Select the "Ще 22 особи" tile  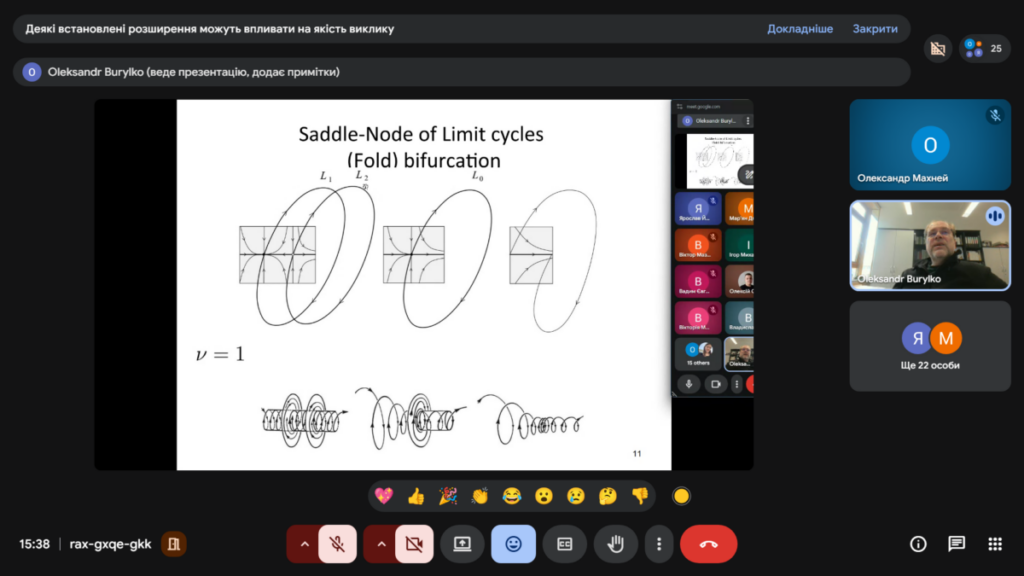(930, 346)
